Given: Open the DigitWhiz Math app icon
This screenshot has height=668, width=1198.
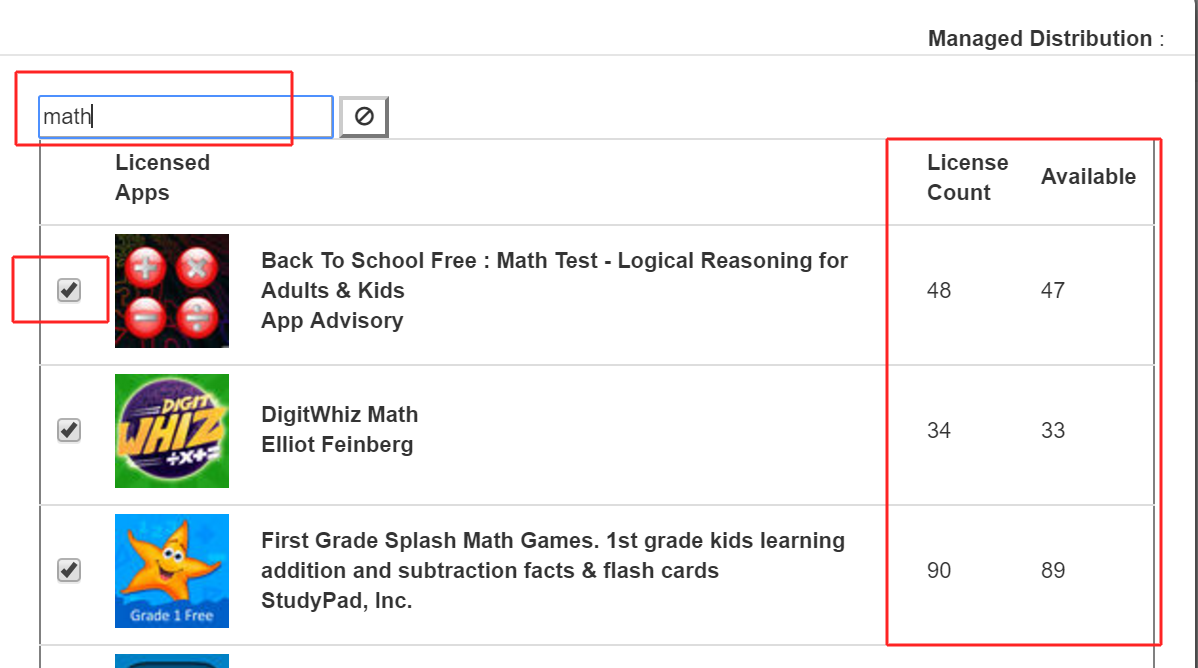Looking at the screenshot, I should coord(172,431).
